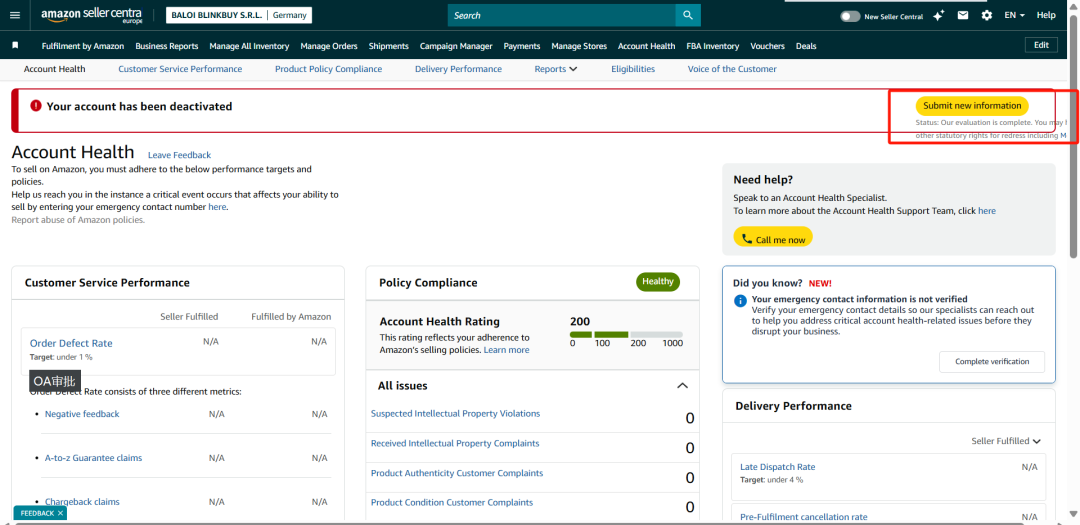Open the Seller Fulfilled delivery dropdown

click(x=1006, y=441)
